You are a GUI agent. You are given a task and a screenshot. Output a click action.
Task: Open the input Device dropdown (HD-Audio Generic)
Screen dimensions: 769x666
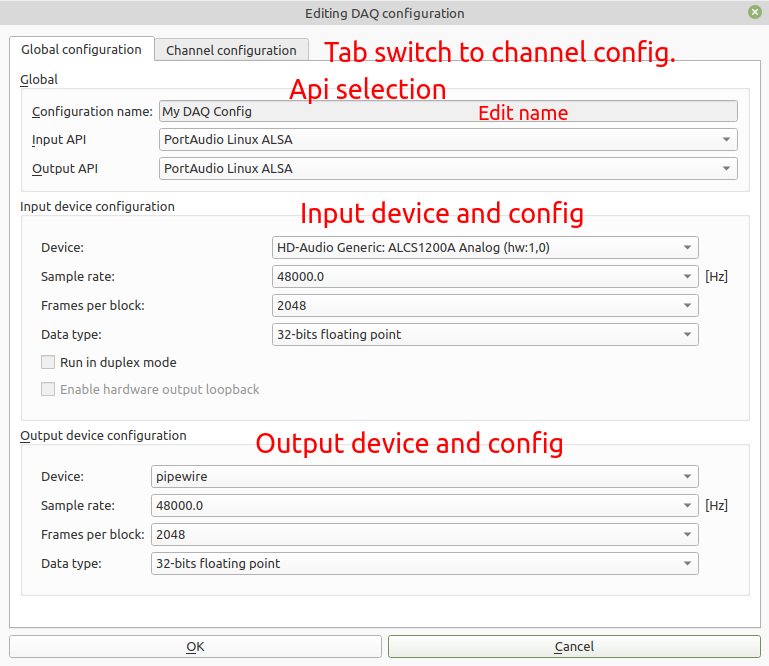(485, 248)
